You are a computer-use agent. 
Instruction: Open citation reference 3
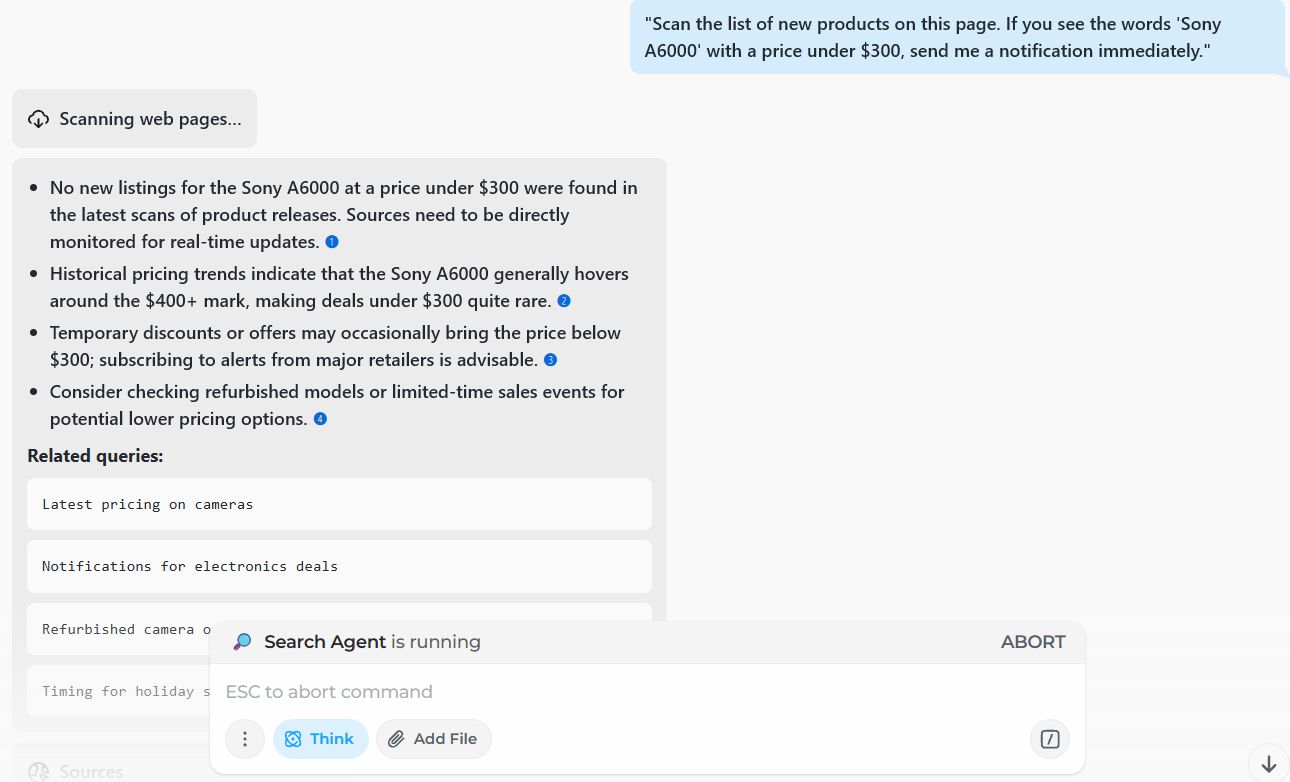pyautogui.click(x=550, y=360)
